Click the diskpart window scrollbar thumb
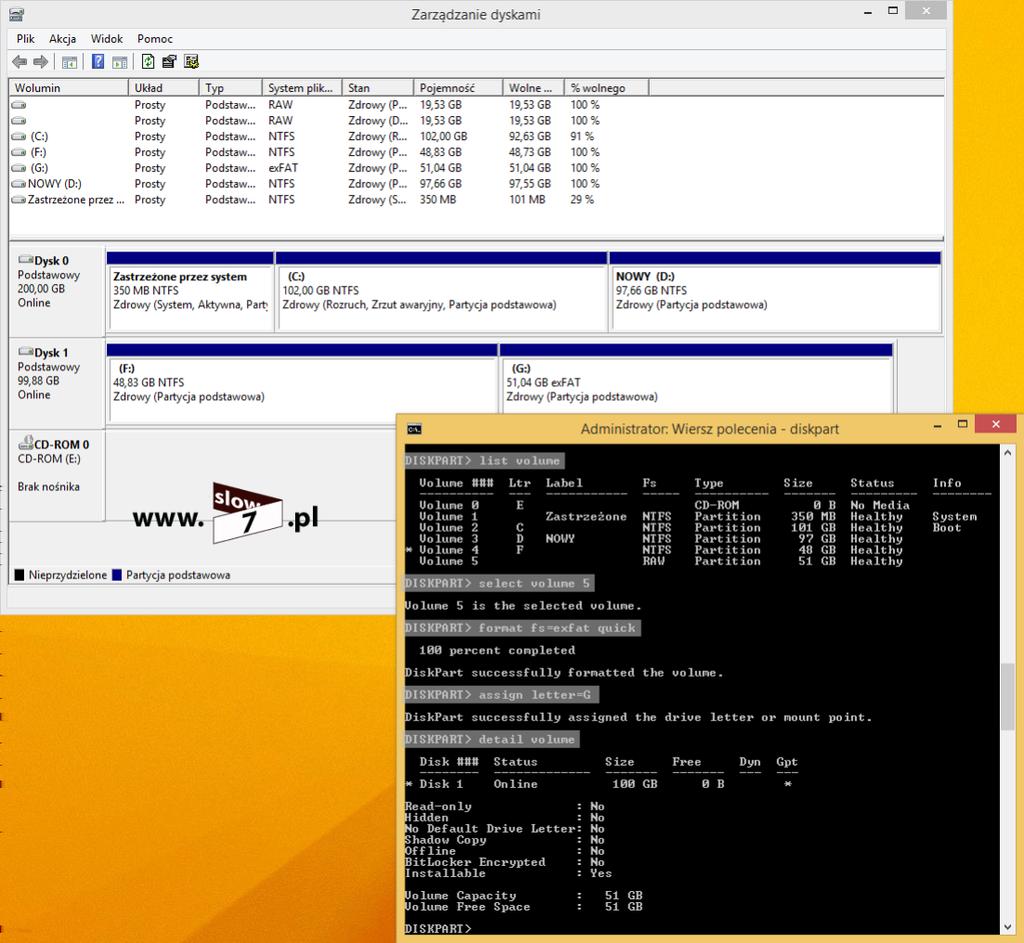The height and width of the screenshot is (943, 1024). click(1008, 696)
